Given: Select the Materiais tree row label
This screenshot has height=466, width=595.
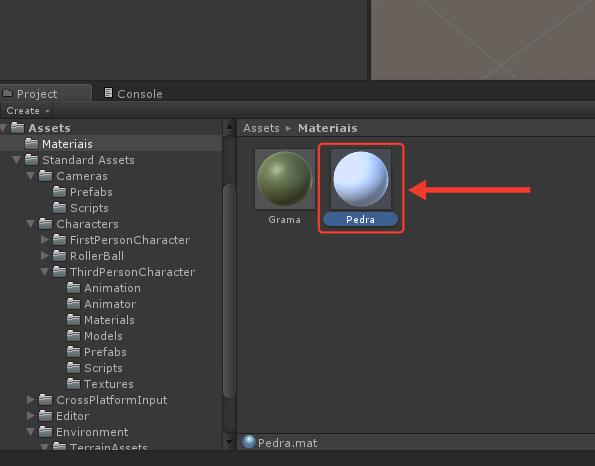Looking at the screenshot, I should 67,144.
